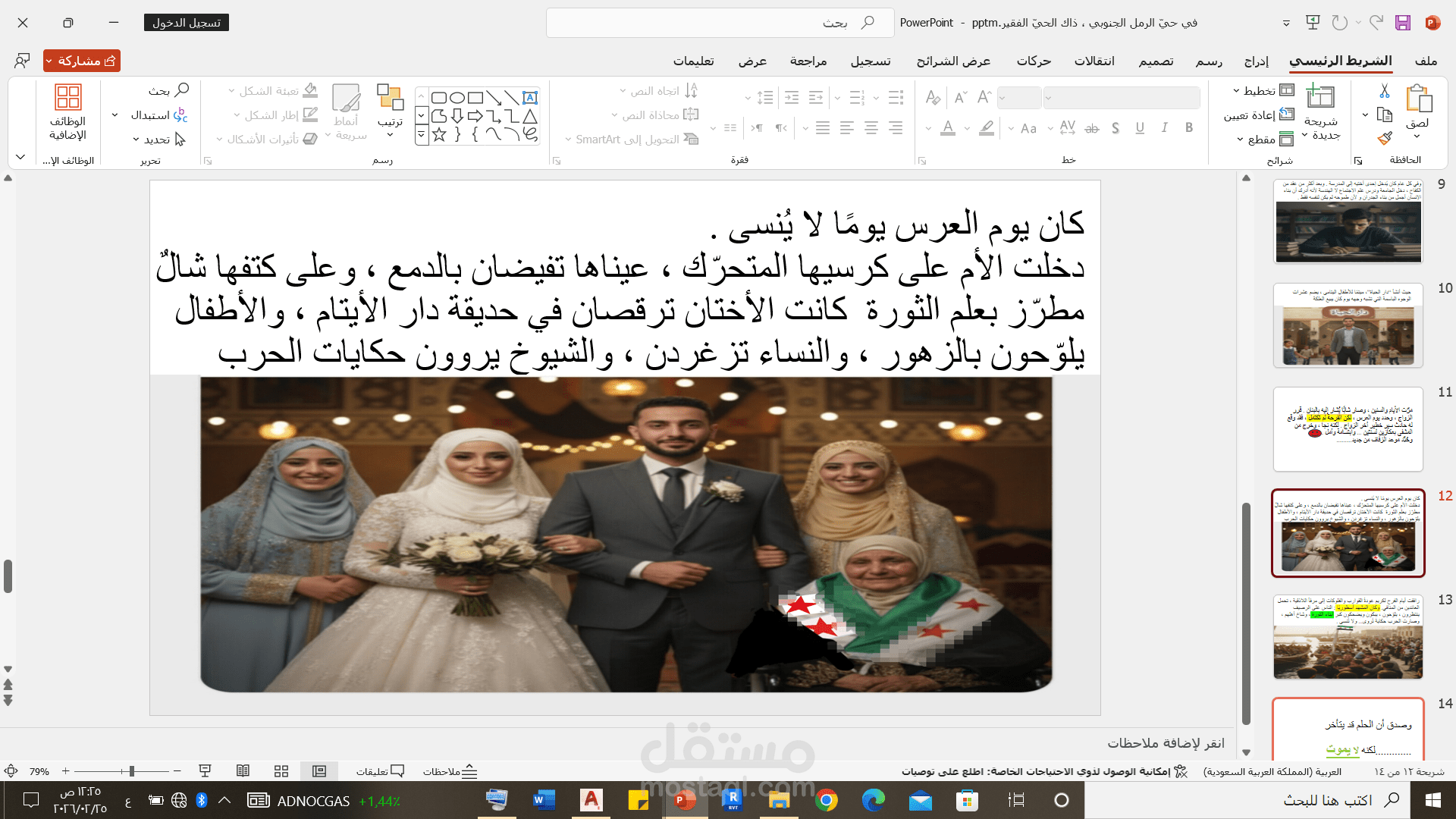This screenshot has width=1456, height=819.
Task: Click the New Slide (شريحة جديدة) icon
Action: click(x=1319, y=97)
